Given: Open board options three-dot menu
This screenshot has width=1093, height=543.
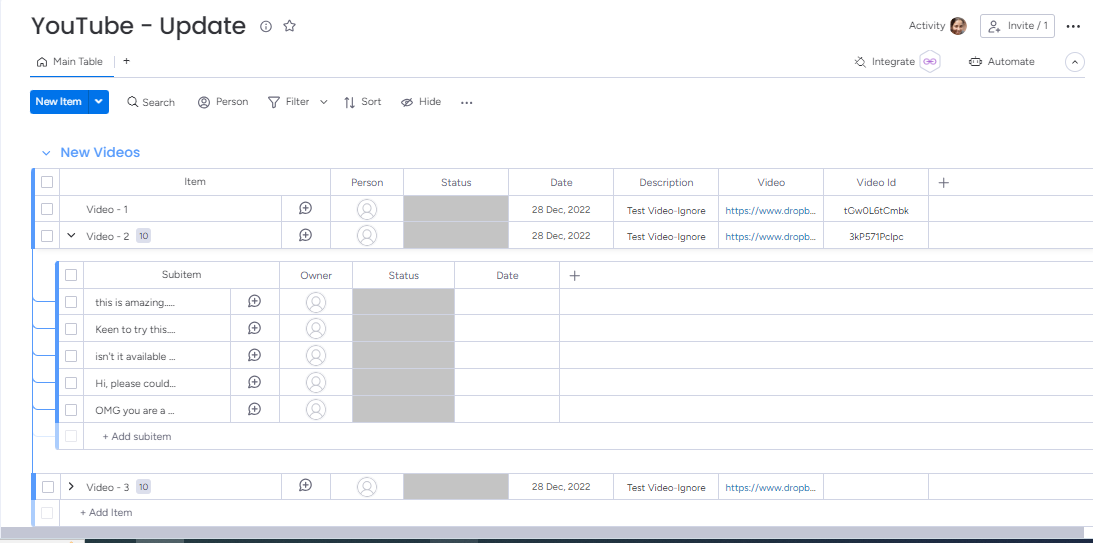Looking at the screenshot, I should click(1073, 26).
